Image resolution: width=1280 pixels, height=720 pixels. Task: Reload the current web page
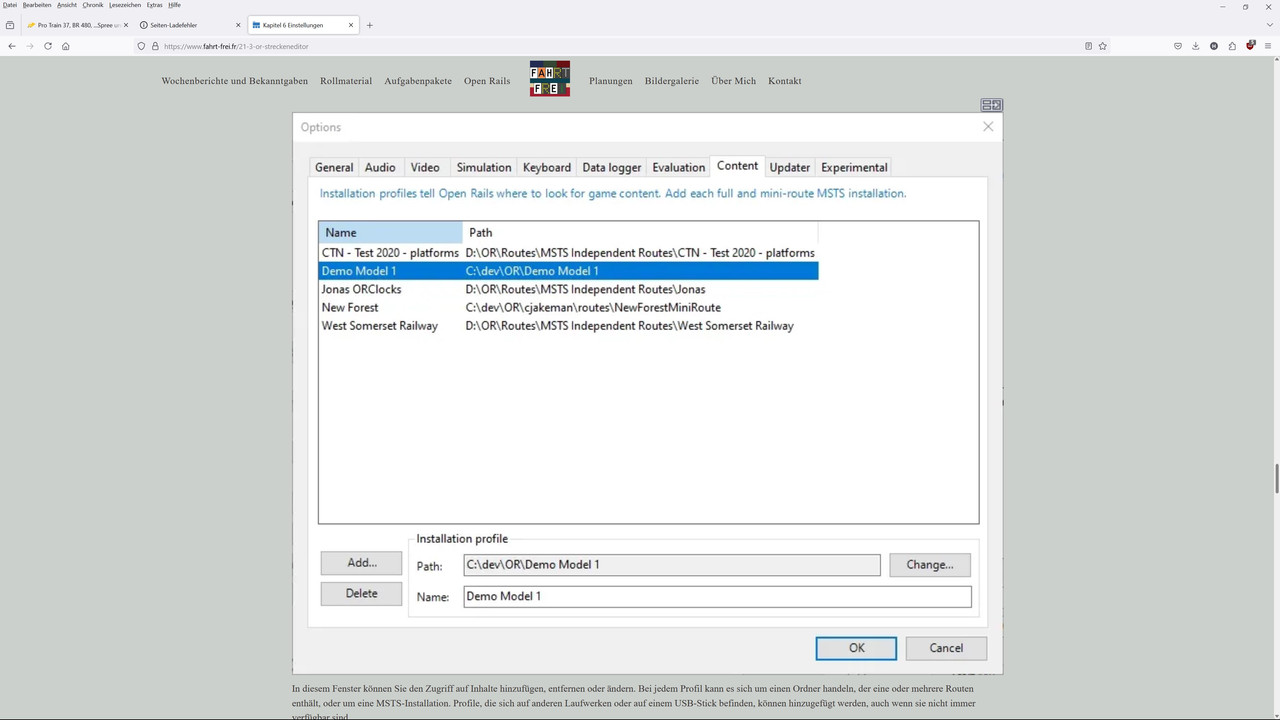point(47,46)
